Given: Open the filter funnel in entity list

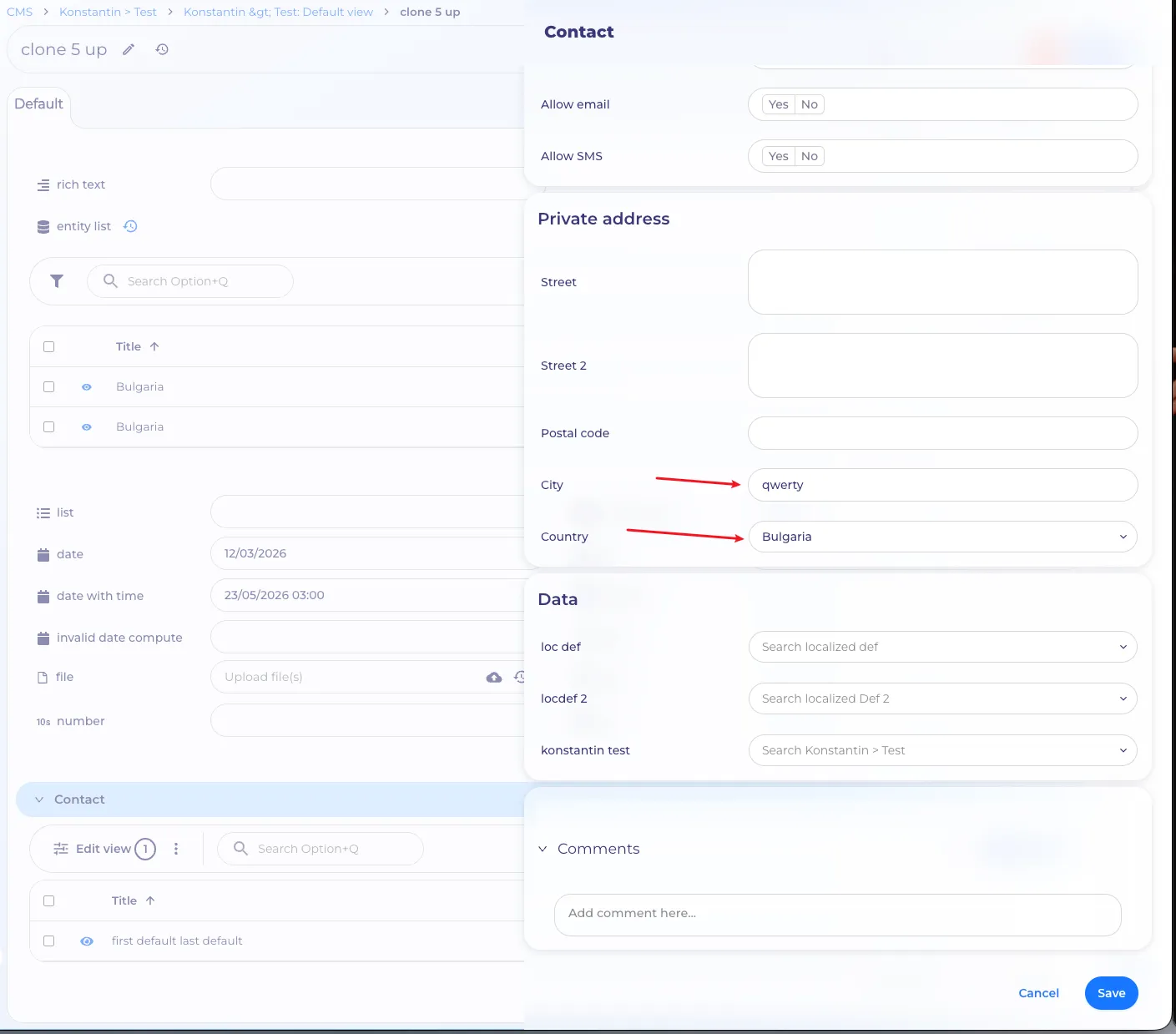Looking at the screenshot, I should point(57,281).
